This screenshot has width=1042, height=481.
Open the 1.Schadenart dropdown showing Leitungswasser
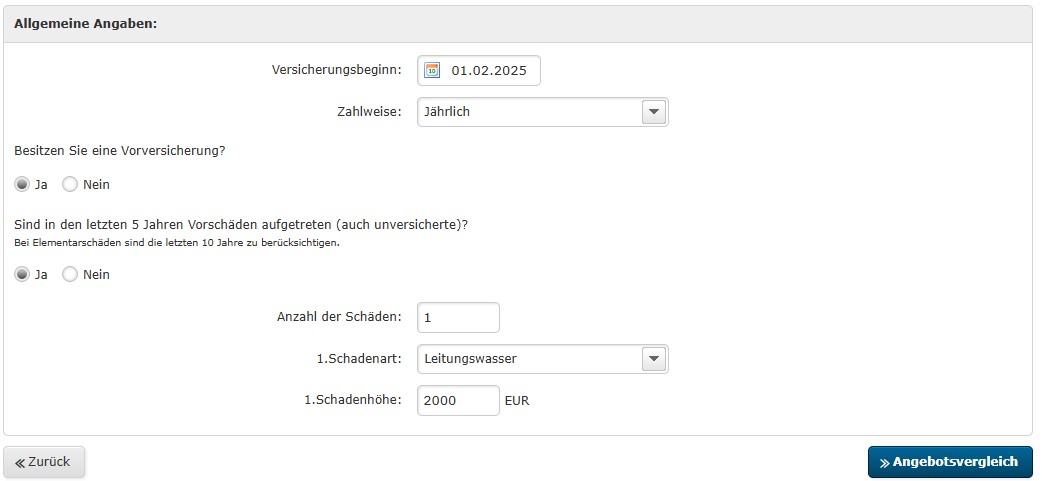coord(543,359)
